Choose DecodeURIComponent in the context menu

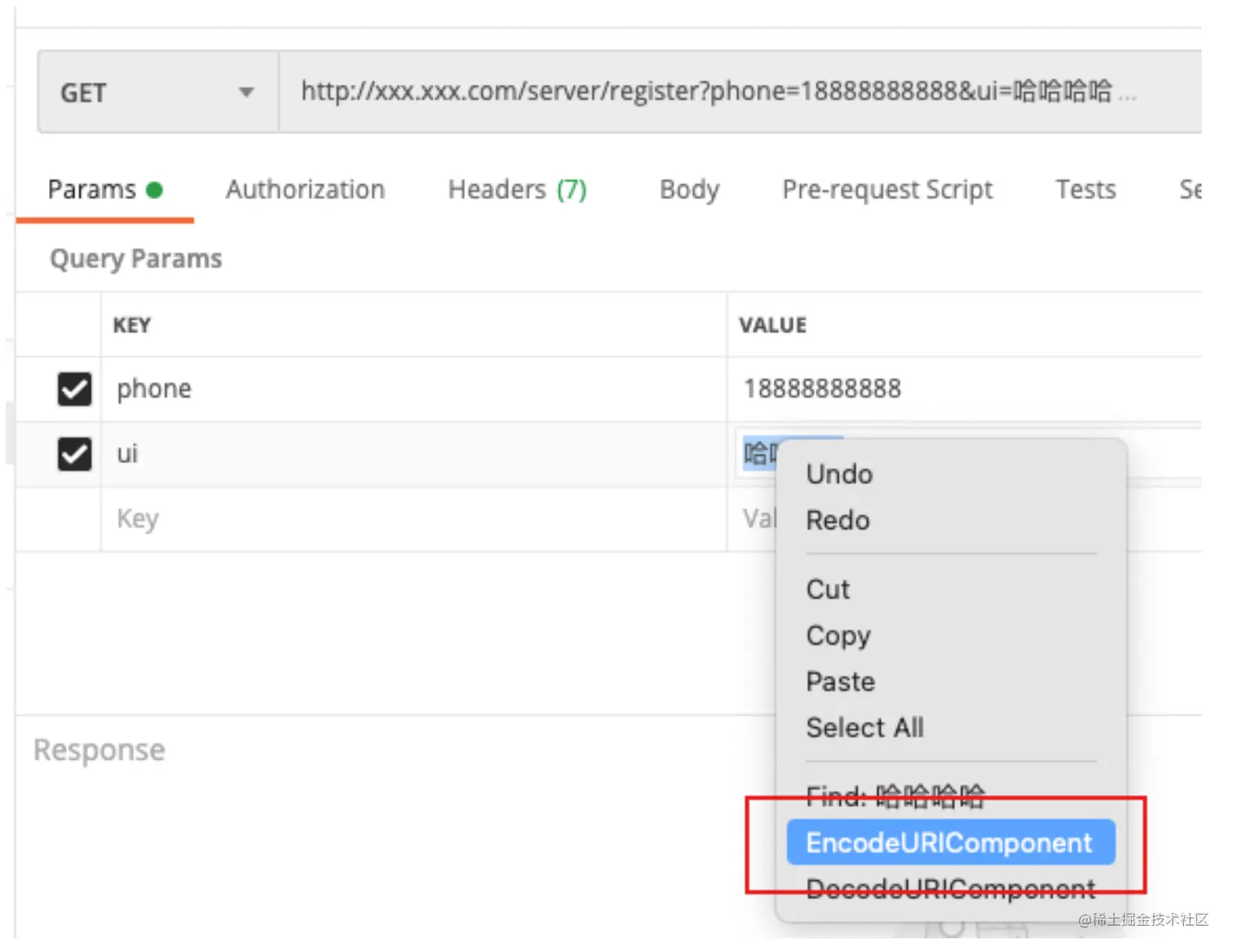[x=951, y=888]
